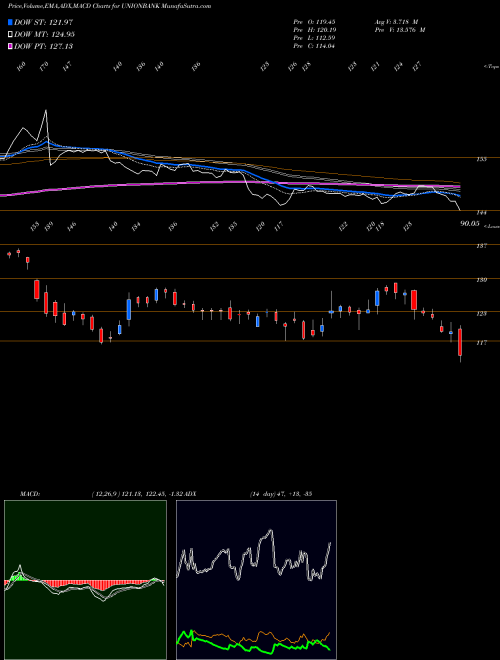Click the '<Lows' row marker

coord(492,226)
